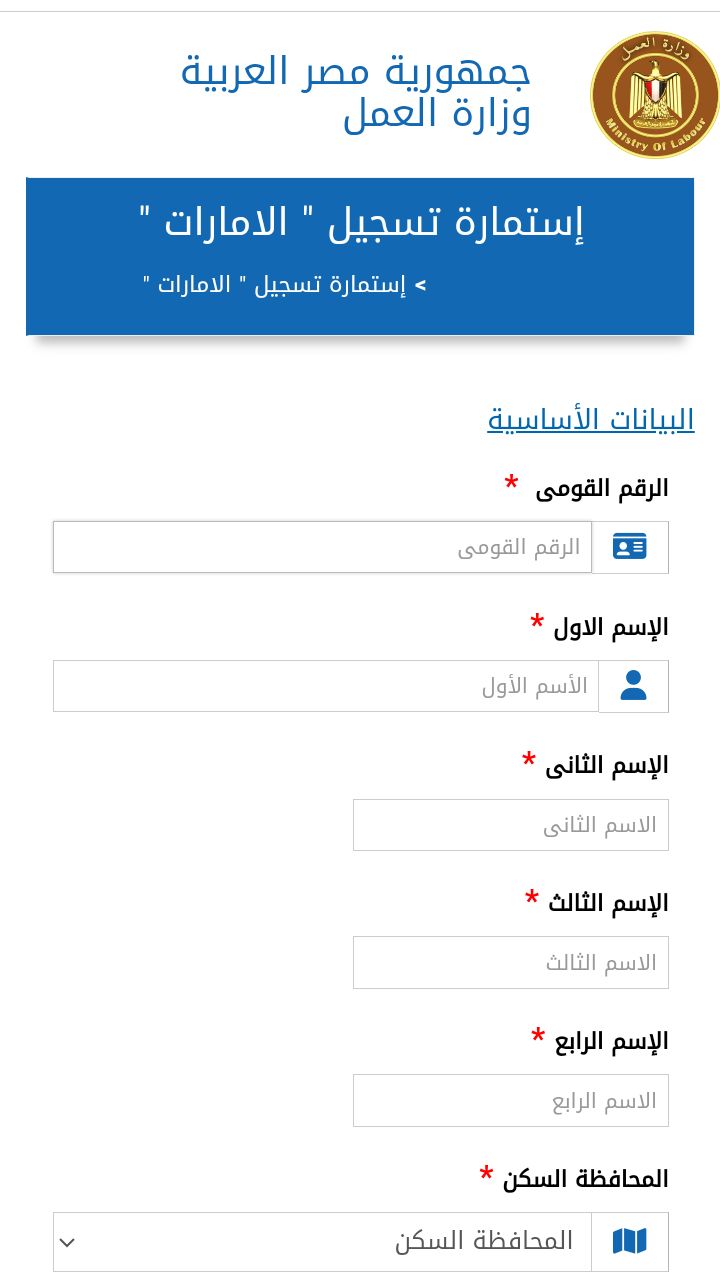Click the person icon beside الإسم الاول field

[632, 686]
